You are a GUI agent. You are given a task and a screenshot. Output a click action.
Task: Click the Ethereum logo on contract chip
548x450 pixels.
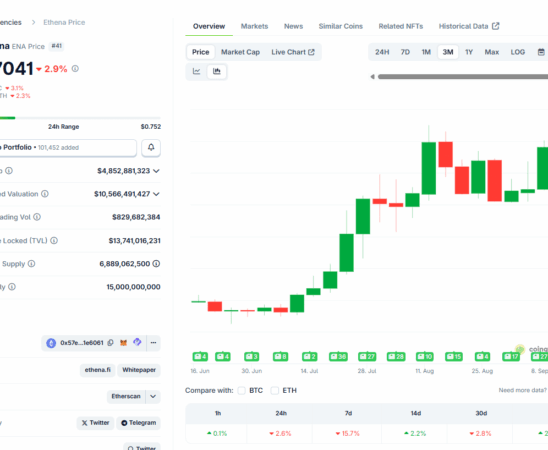(x=51, y=343)
